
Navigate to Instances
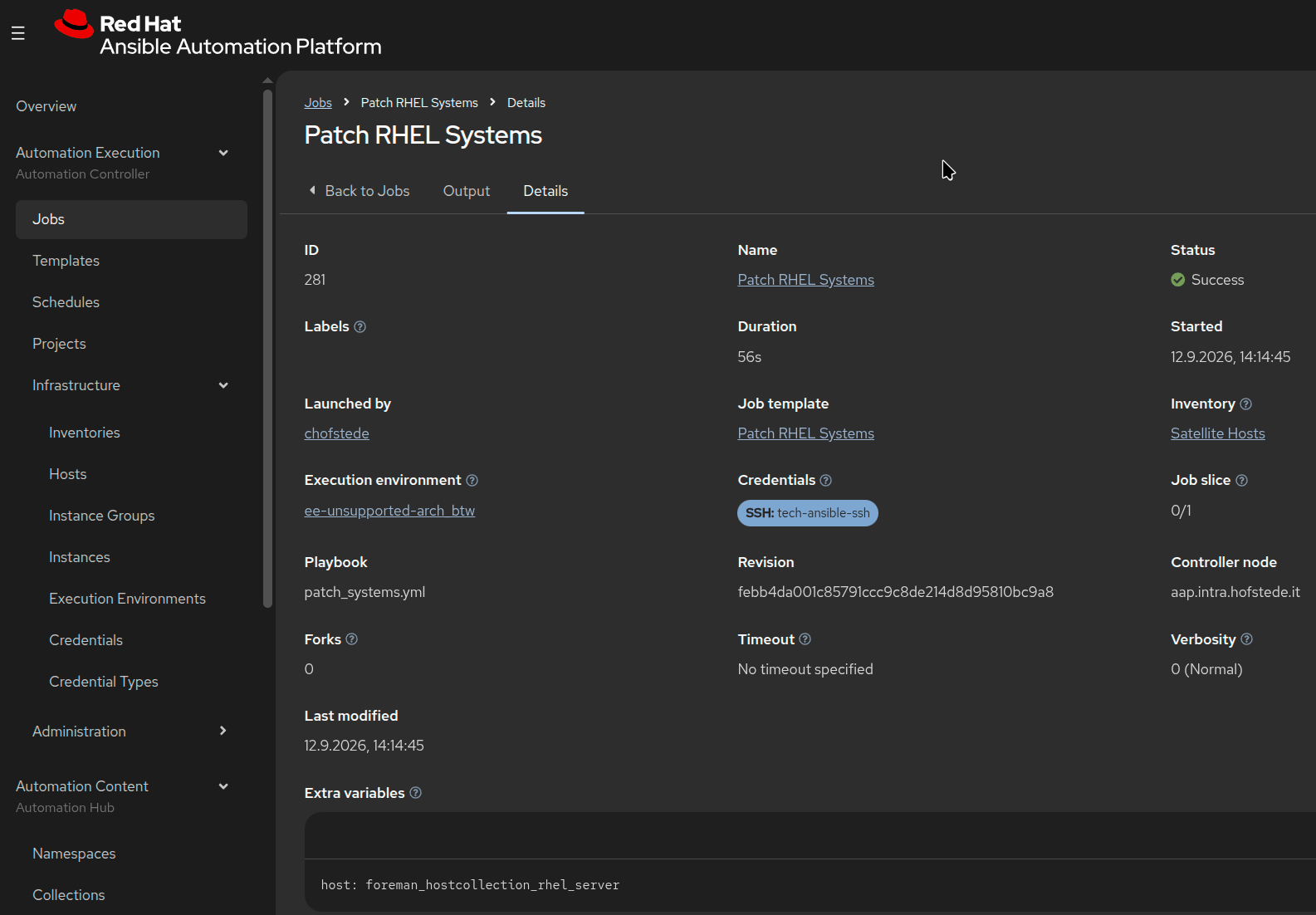point(79,557)
